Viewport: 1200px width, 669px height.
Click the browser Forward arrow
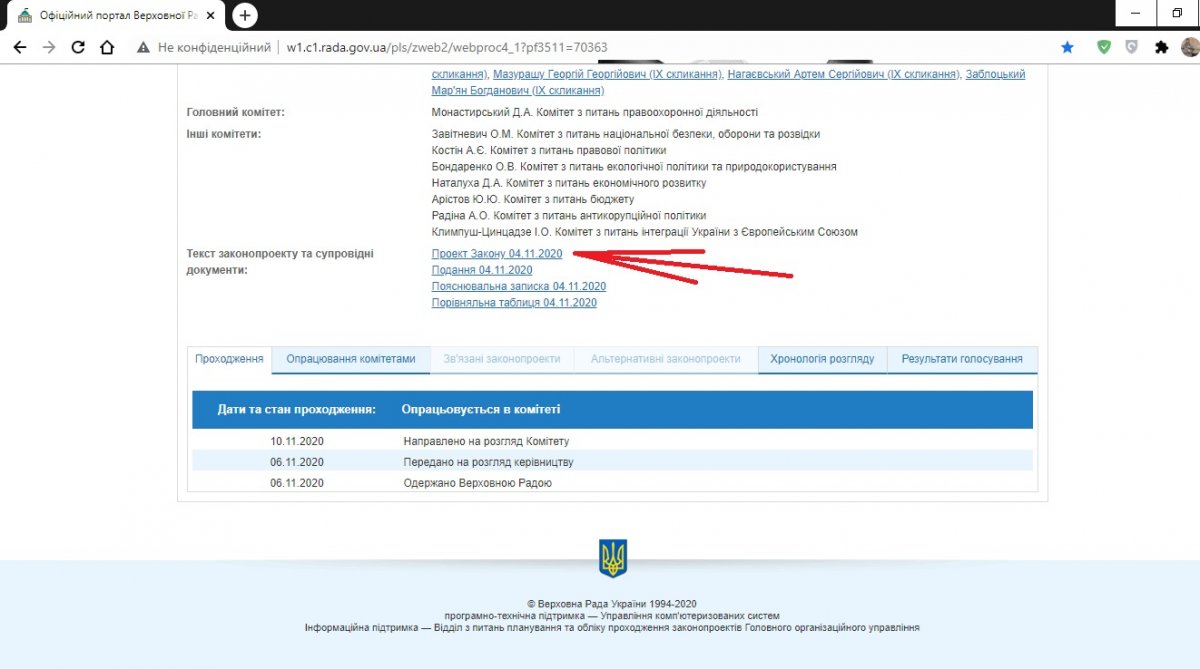49,47
